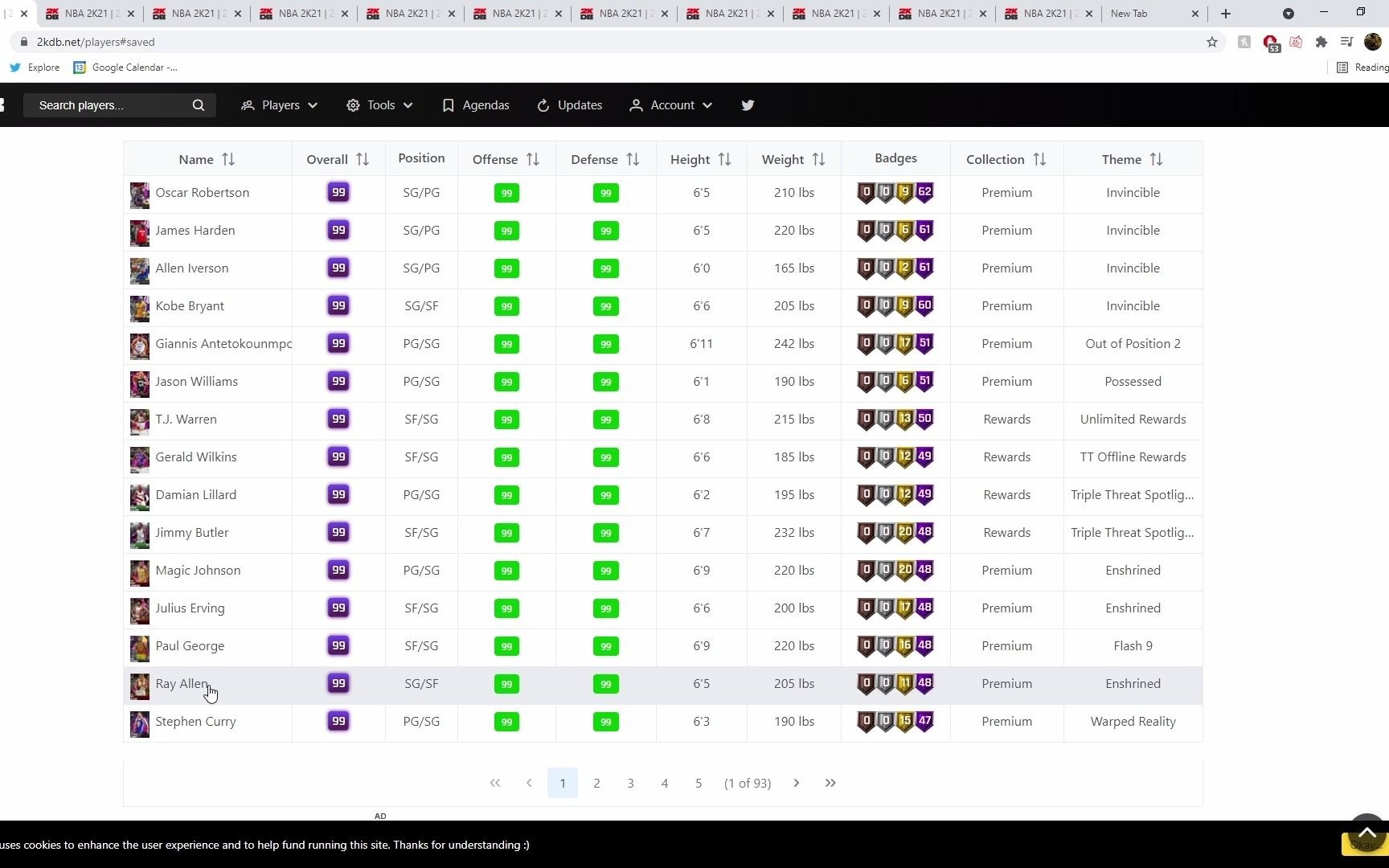Viewport: 1389px width, 868px height.
Task: Open the tab search dropdown in title bar
Action: point(1289,14)
